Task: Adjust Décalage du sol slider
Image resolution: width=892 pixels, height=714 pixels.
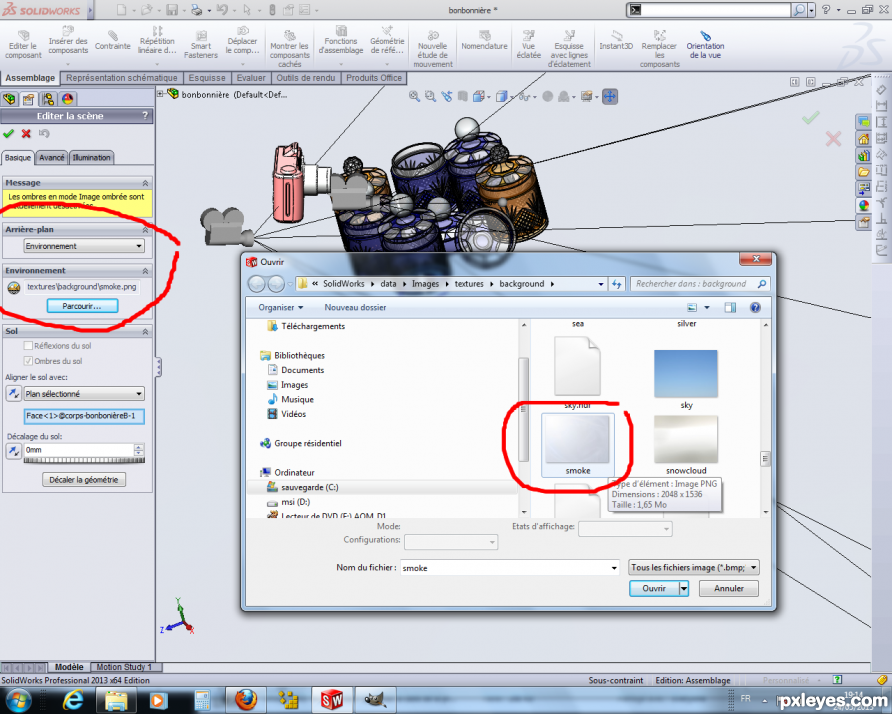Action: point(84,460)
